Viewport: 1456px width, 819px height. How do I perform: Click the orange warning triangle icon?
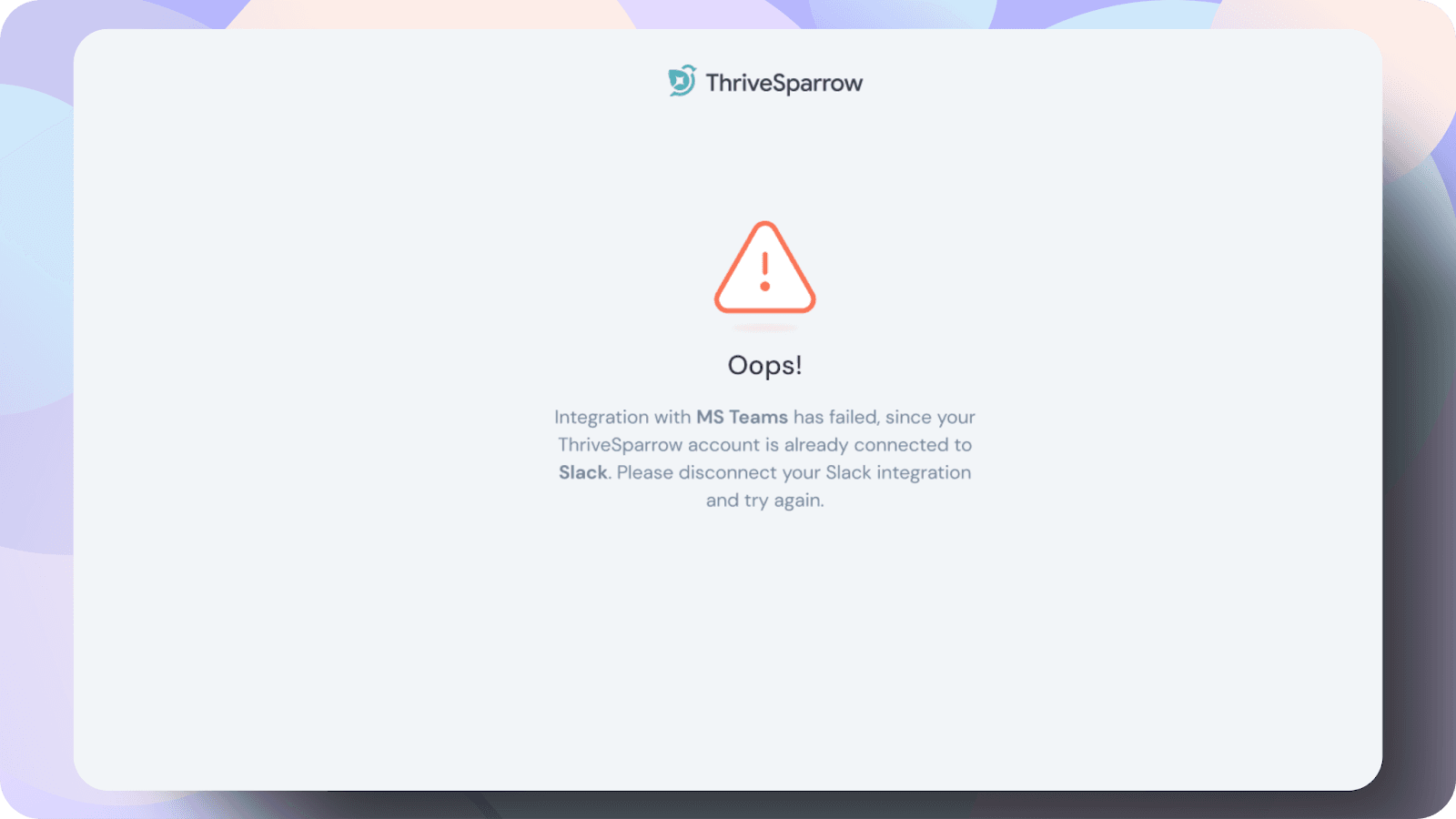tap(764, 268)
